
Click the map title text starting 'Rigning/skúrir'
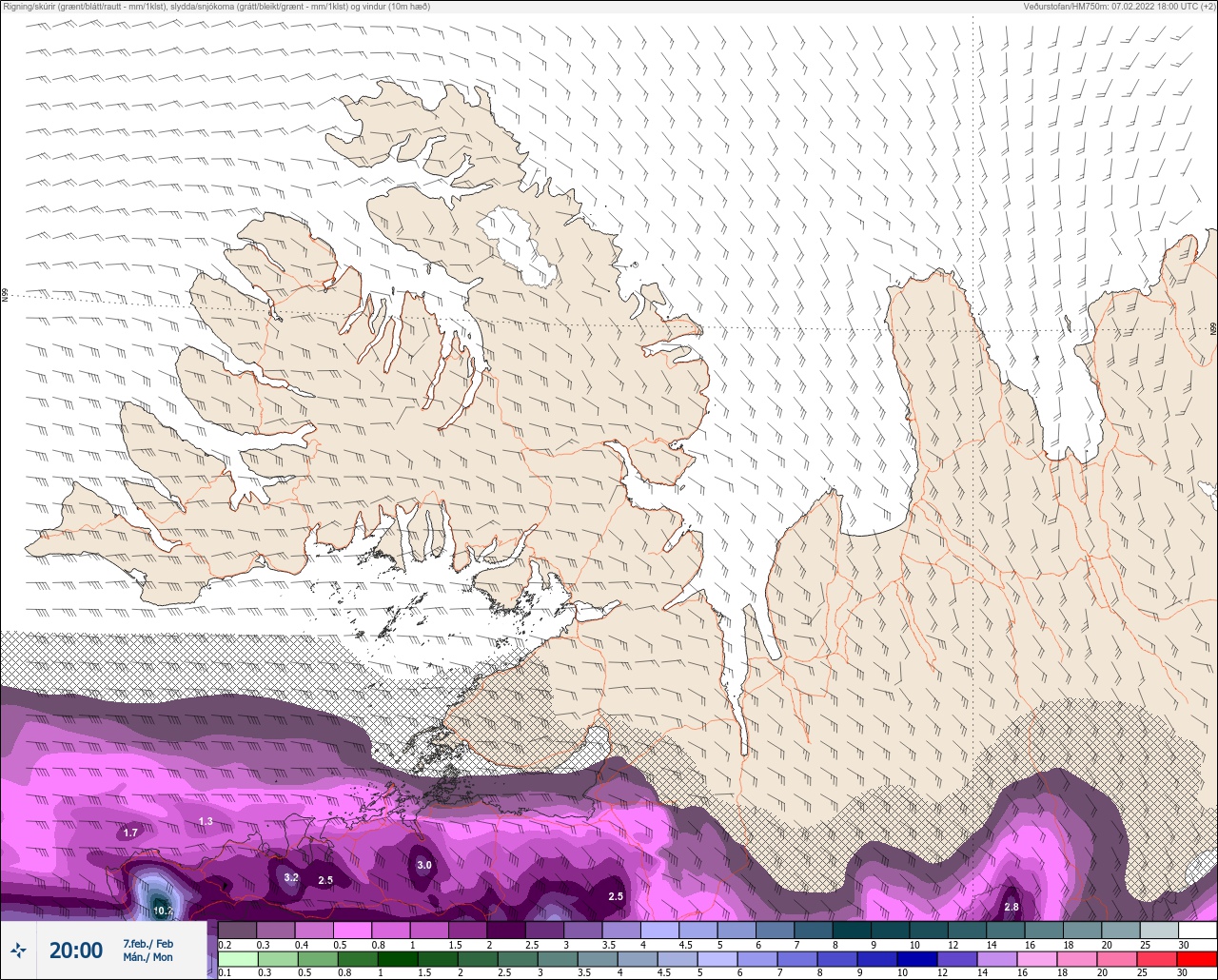point(216,7)
